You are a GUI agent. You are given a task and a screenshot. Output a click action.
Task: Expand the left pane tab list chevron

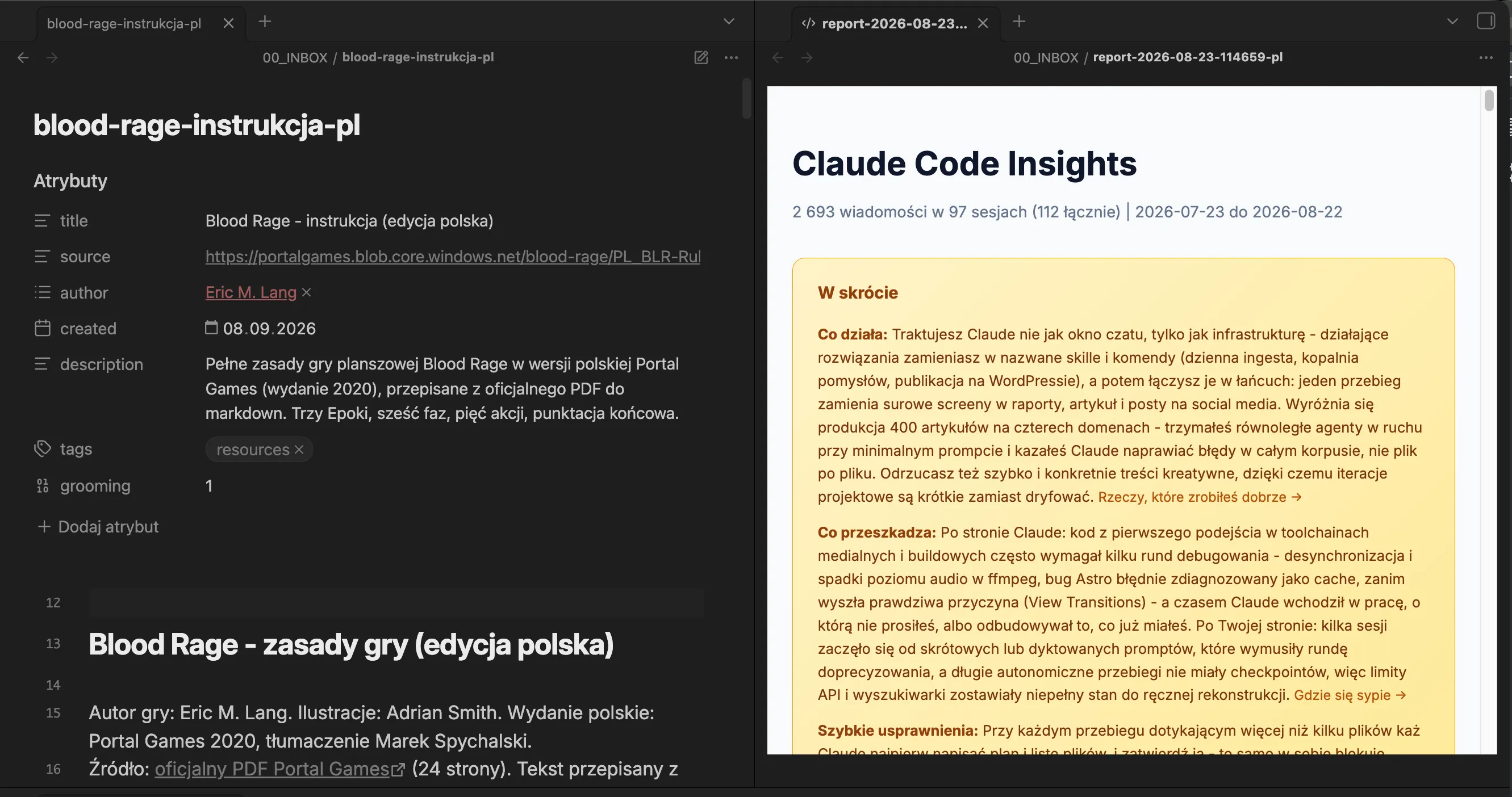click(728, 22)
